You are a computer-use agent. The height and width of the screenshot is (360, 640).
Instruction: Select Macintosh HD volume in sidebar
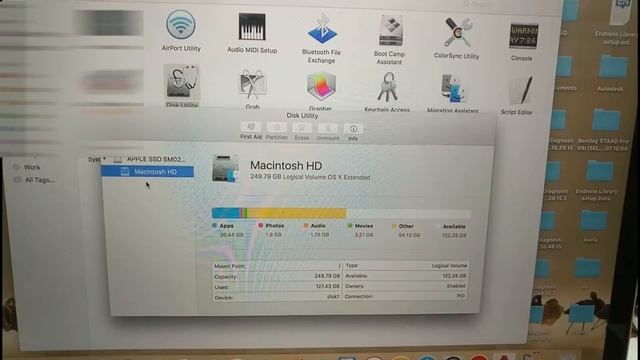tap(147, 172)
